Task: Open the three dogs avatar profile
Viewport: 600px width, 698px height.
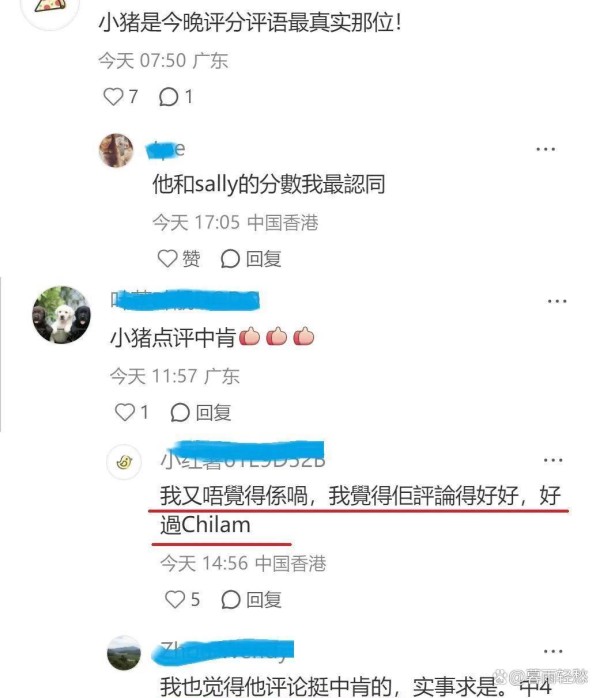Action: point(61,314)
